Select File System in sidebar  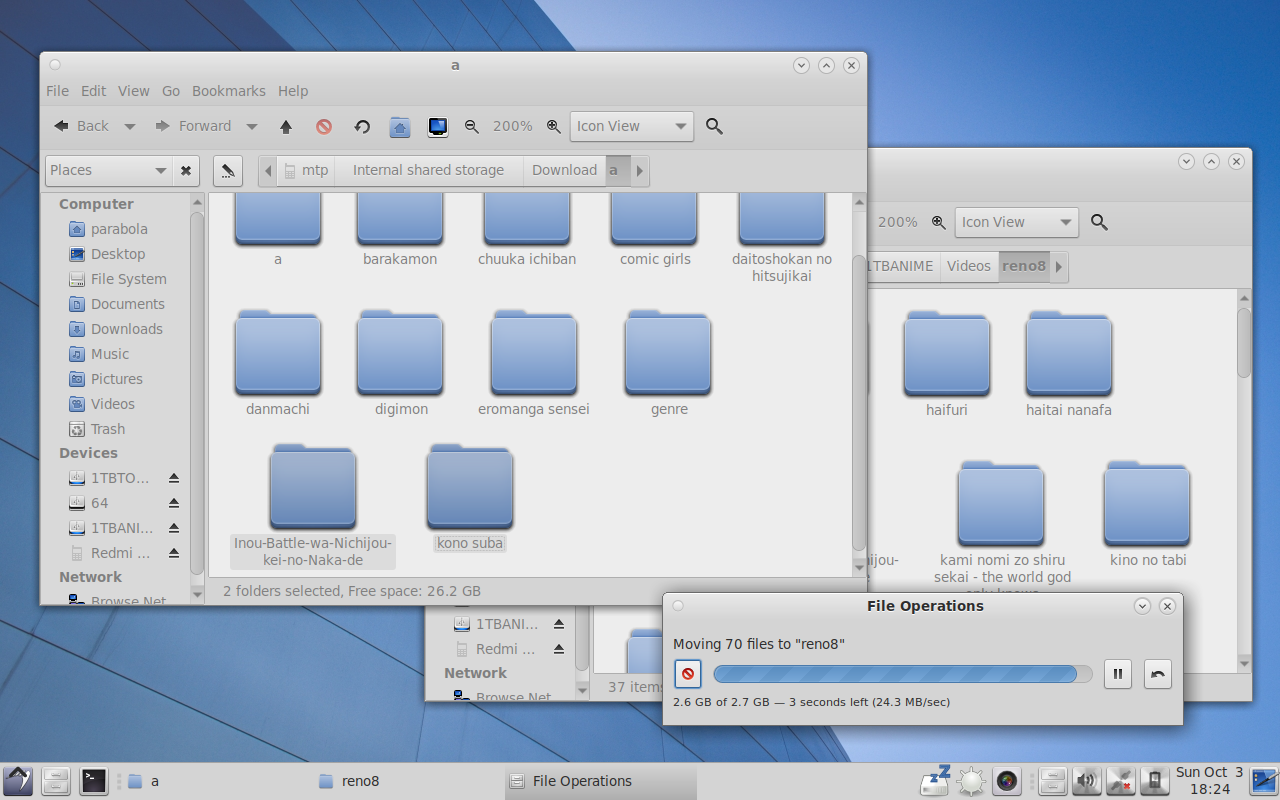pos(128,279)
